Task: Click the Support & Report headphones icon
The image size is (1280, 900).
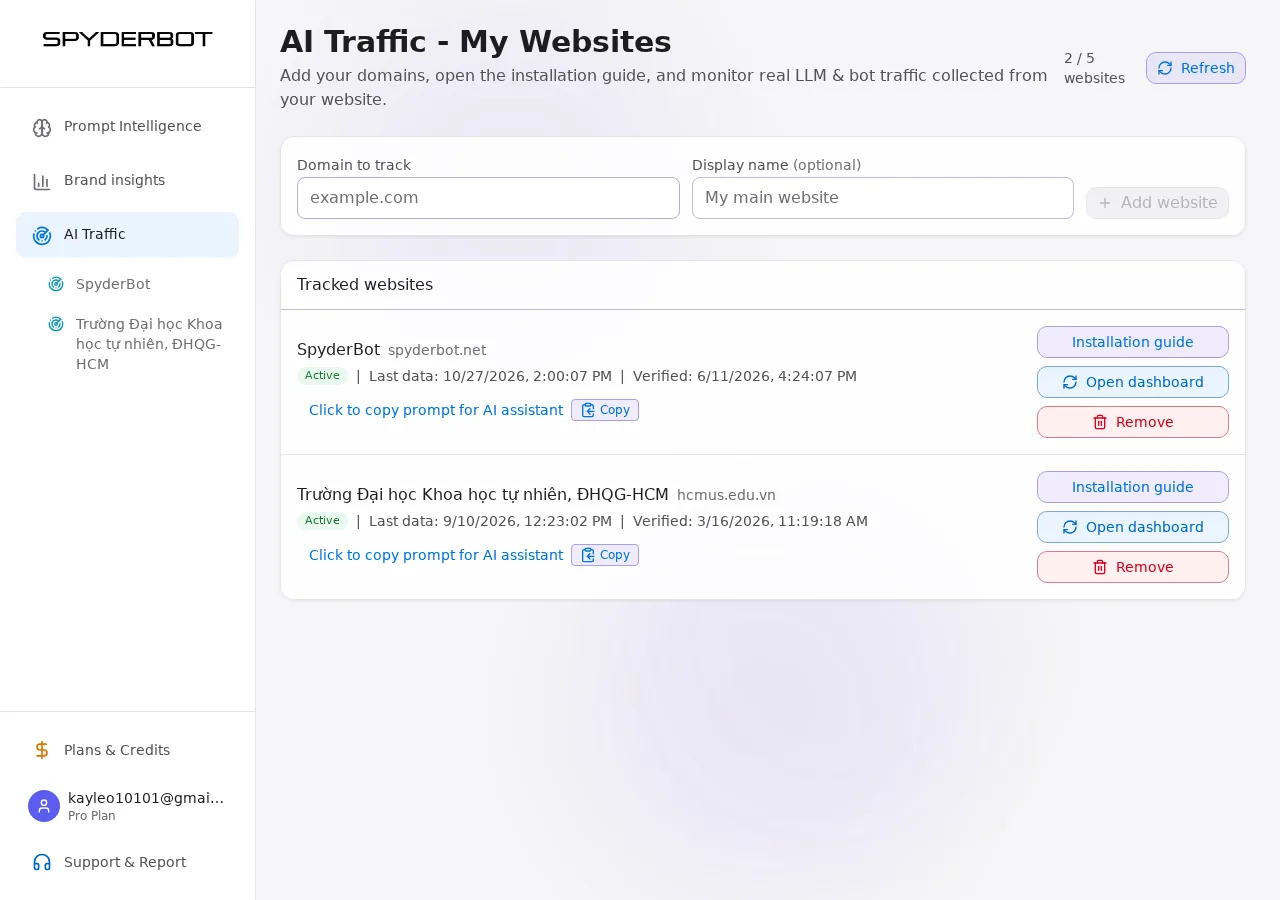Action: pos(42,862)
